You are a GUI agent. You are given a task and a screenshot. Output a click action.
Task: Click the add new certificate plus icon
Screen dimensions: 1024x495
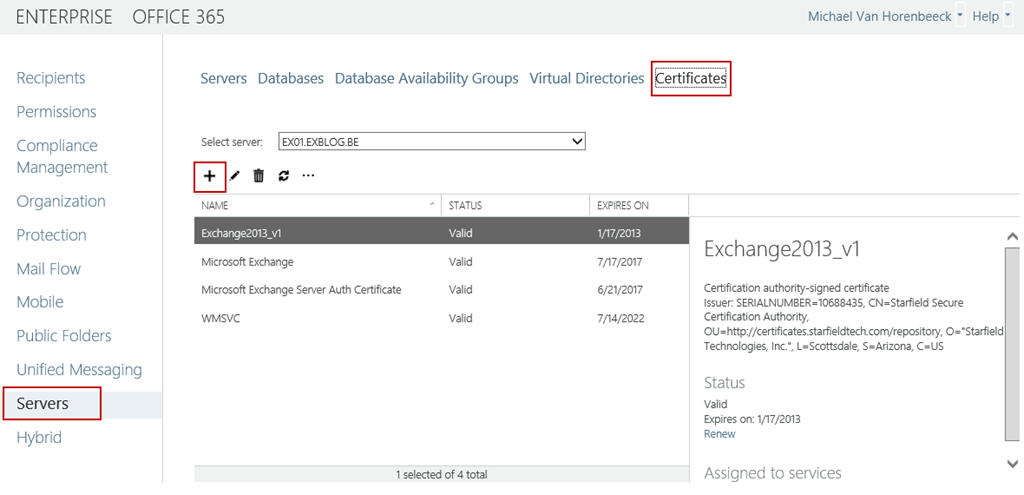click(x=209, y=176)
